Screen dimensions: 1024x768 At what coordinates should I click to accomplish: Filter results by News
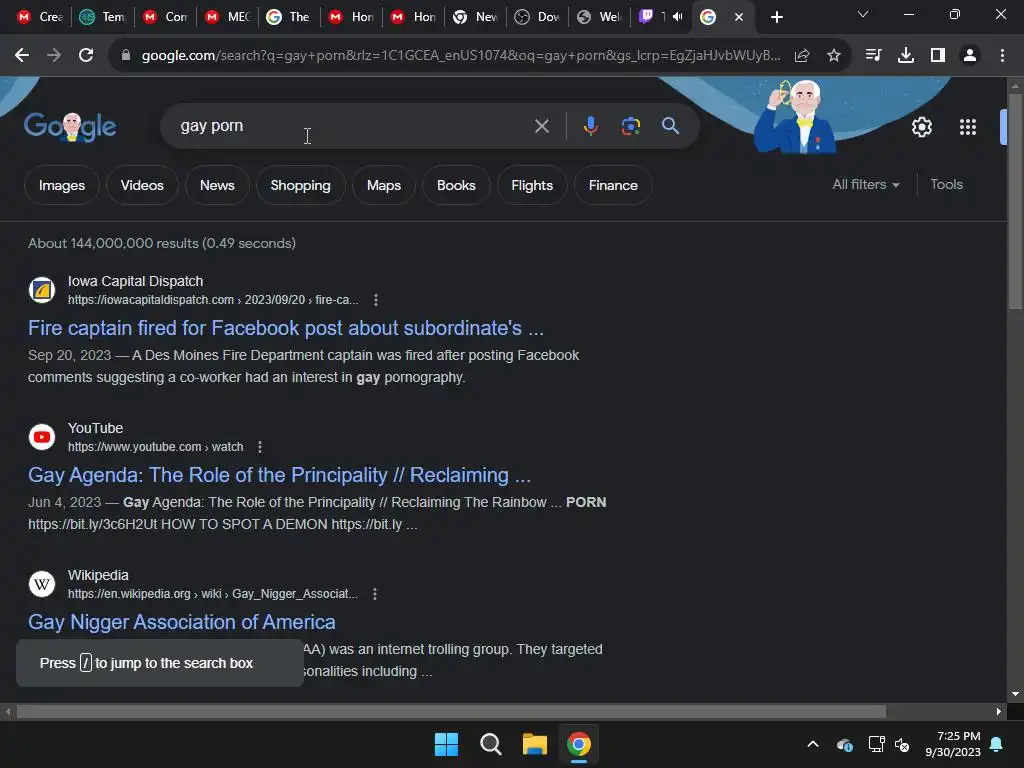tap(217, 185)
